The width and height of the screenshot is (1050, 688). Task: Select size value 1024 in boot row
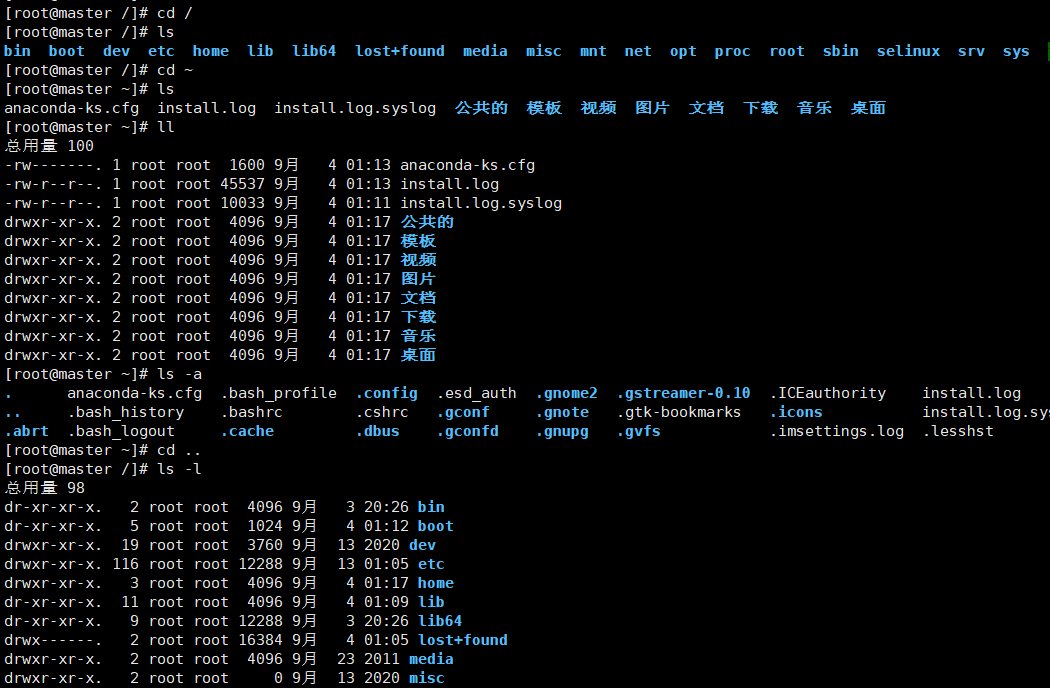pyautogui.click(x=265, y=526)
